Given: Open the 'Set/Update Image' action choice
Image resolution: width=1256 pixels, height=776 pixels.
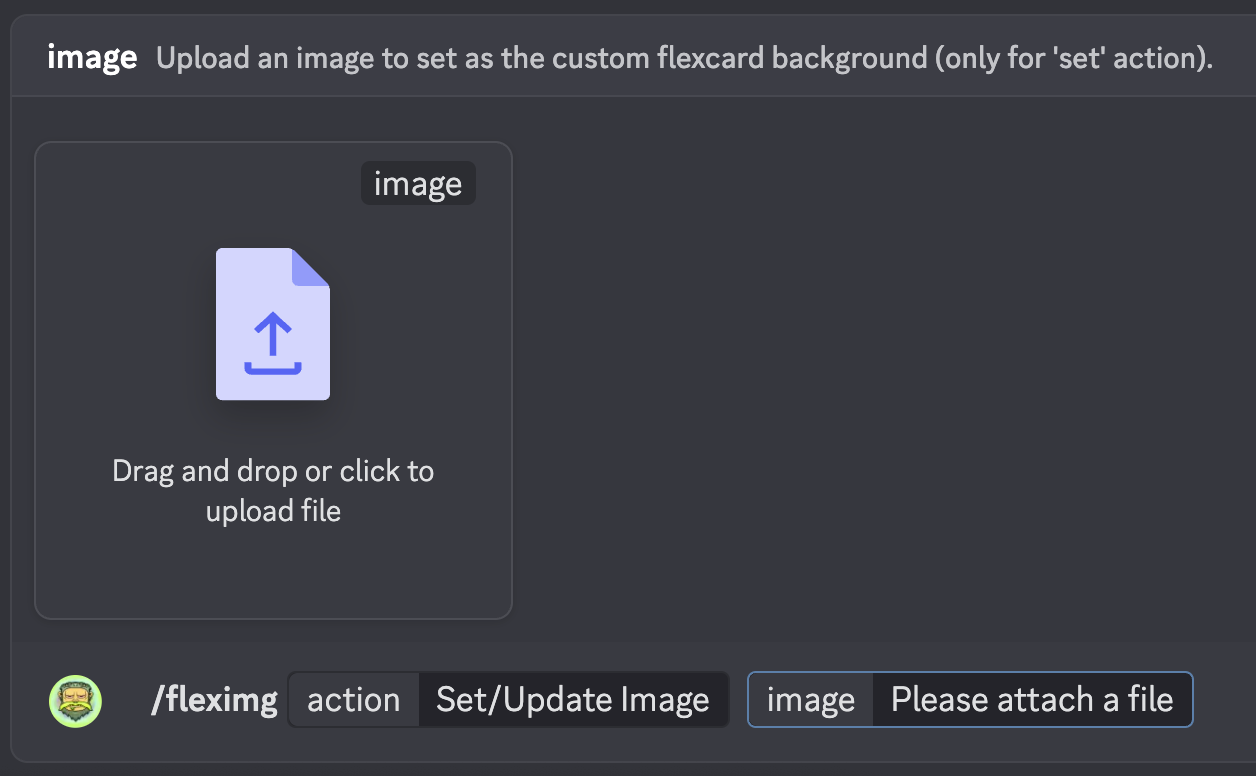Looking at the screenshot, I should point(573,700).
